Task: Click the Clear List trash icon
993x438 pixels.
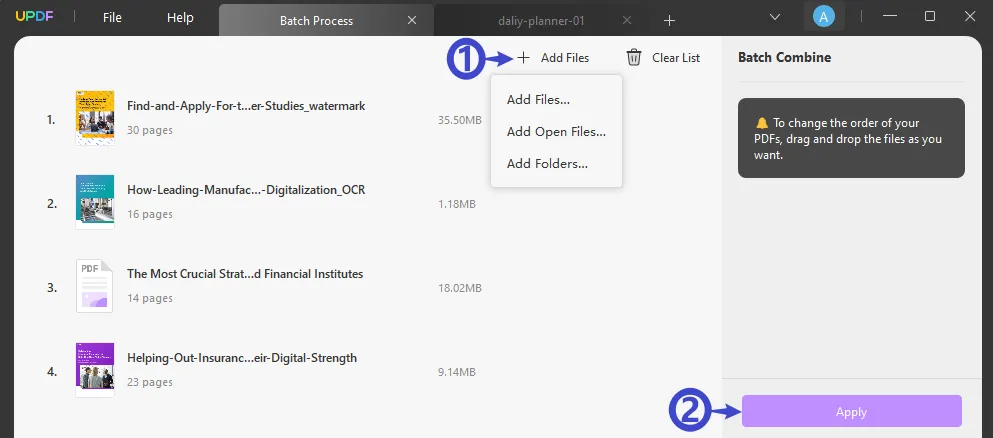Action: coord(634,58)
